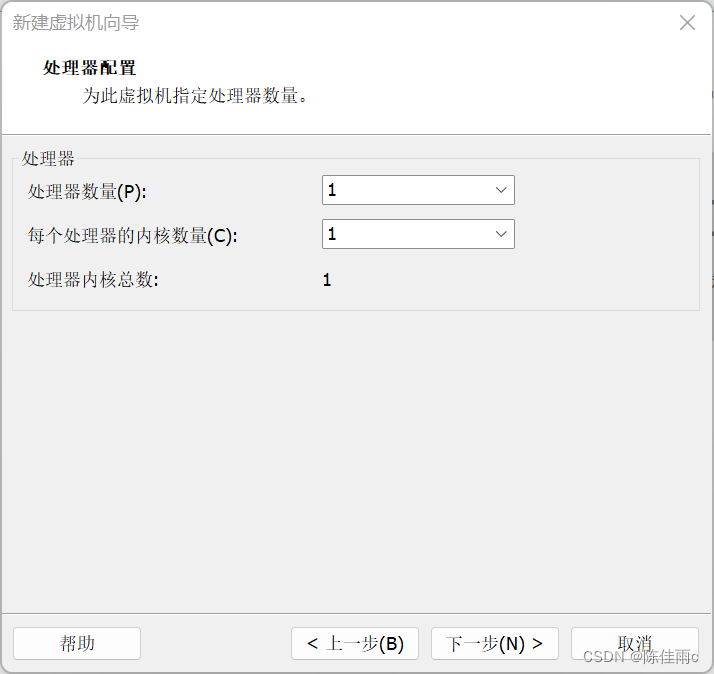Click the 处理器配置 heading

pyautogui.click(x=89, y=68)
